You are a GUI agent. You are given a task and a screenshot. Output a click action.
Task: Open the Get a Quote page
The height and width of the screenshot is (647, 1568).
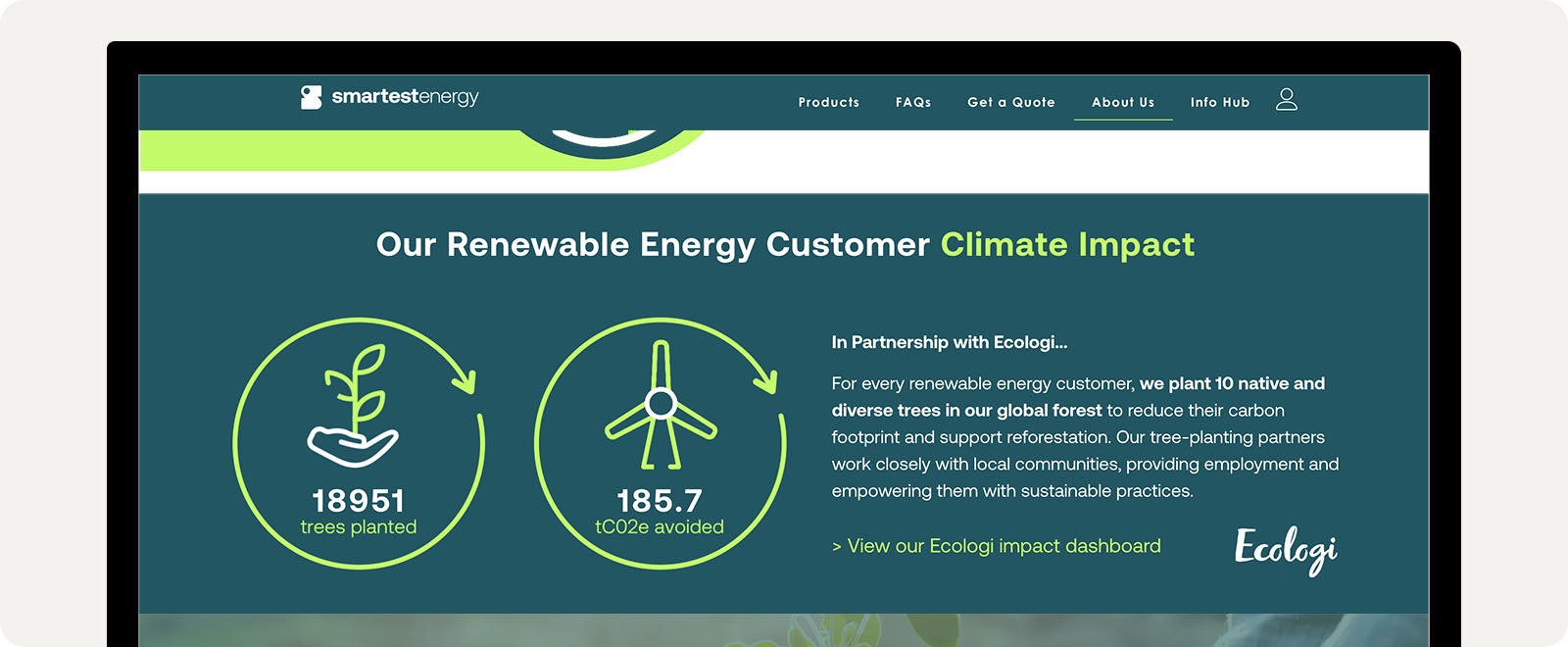pos(1011,102)
